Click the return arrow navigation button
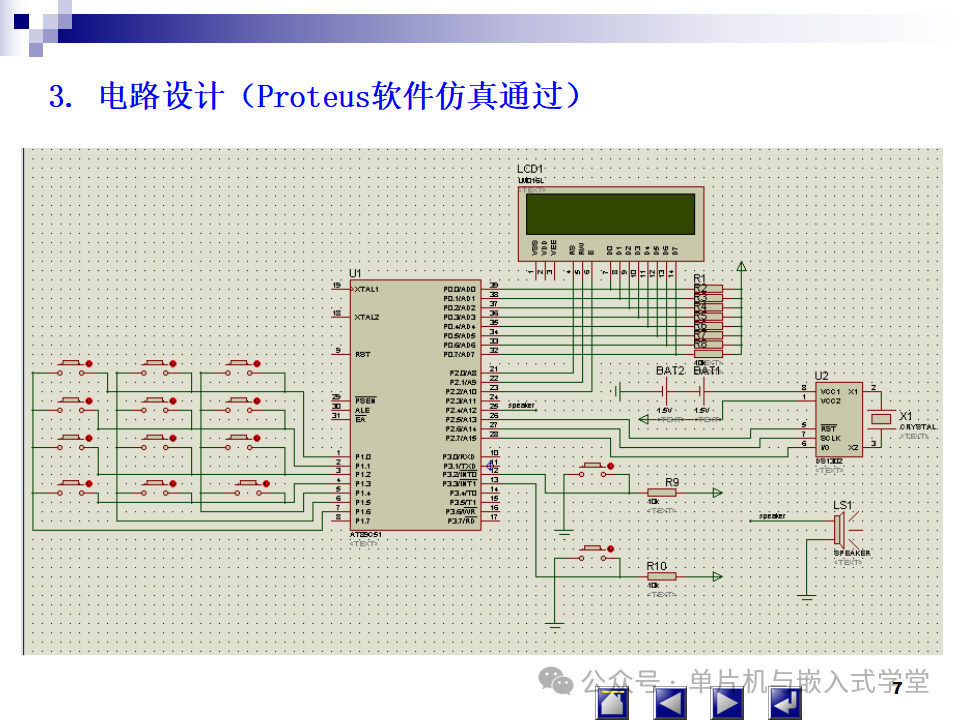The height and width of the screenshot is (720, 960). [x=785, y=703]
